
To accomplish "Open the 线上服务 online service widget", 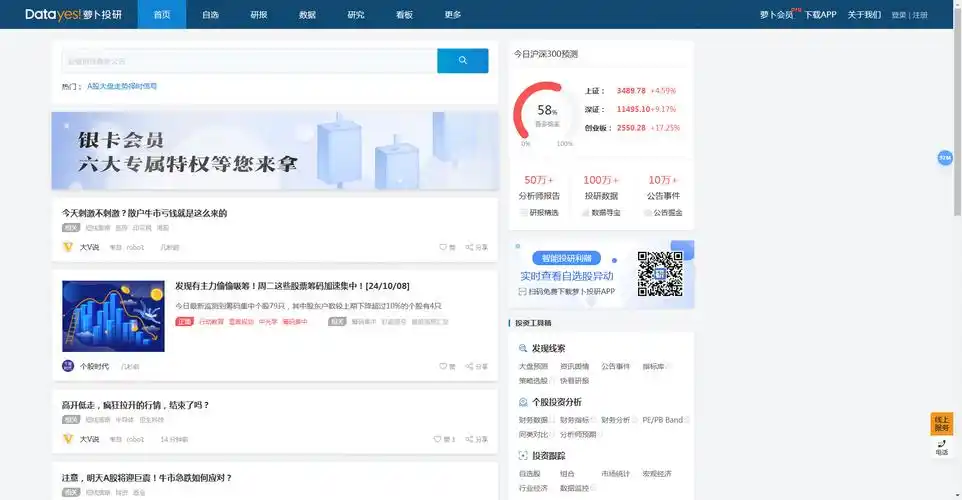I will (x=941, y=424).
